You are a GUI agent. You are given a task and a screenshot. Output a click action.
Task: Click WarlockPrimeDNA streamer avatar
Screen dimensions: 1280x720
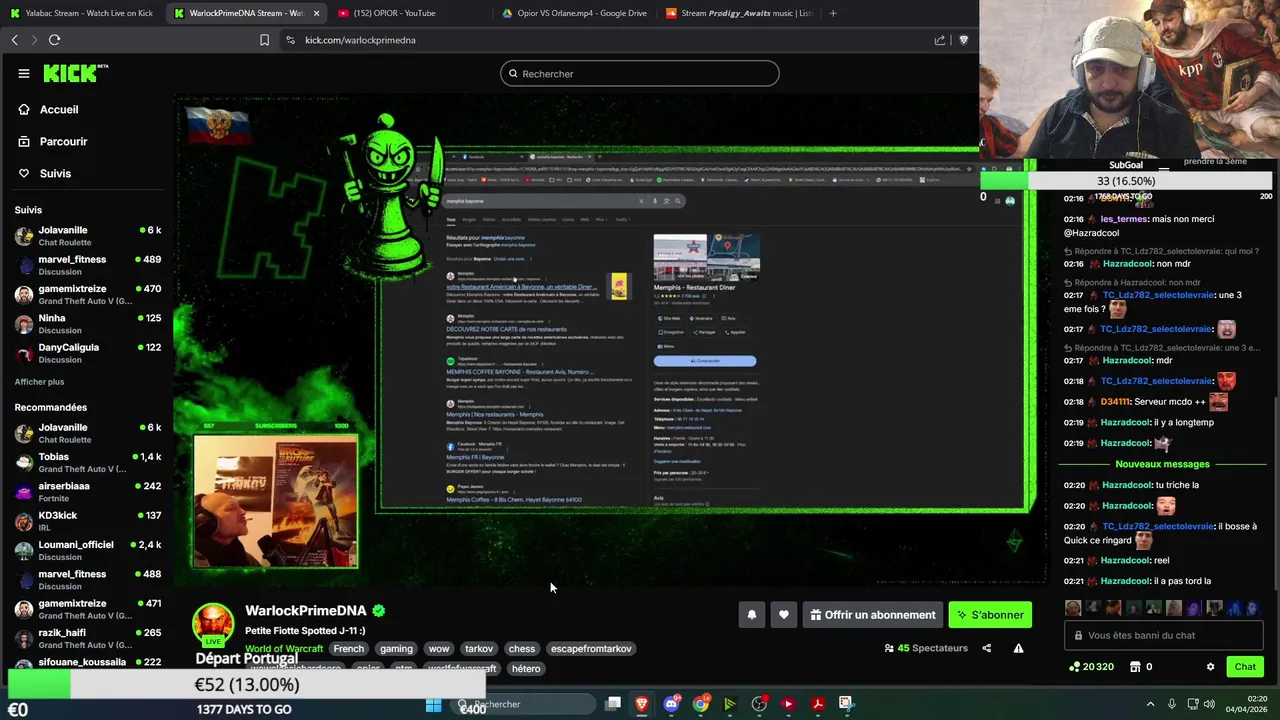click(213, 624)
